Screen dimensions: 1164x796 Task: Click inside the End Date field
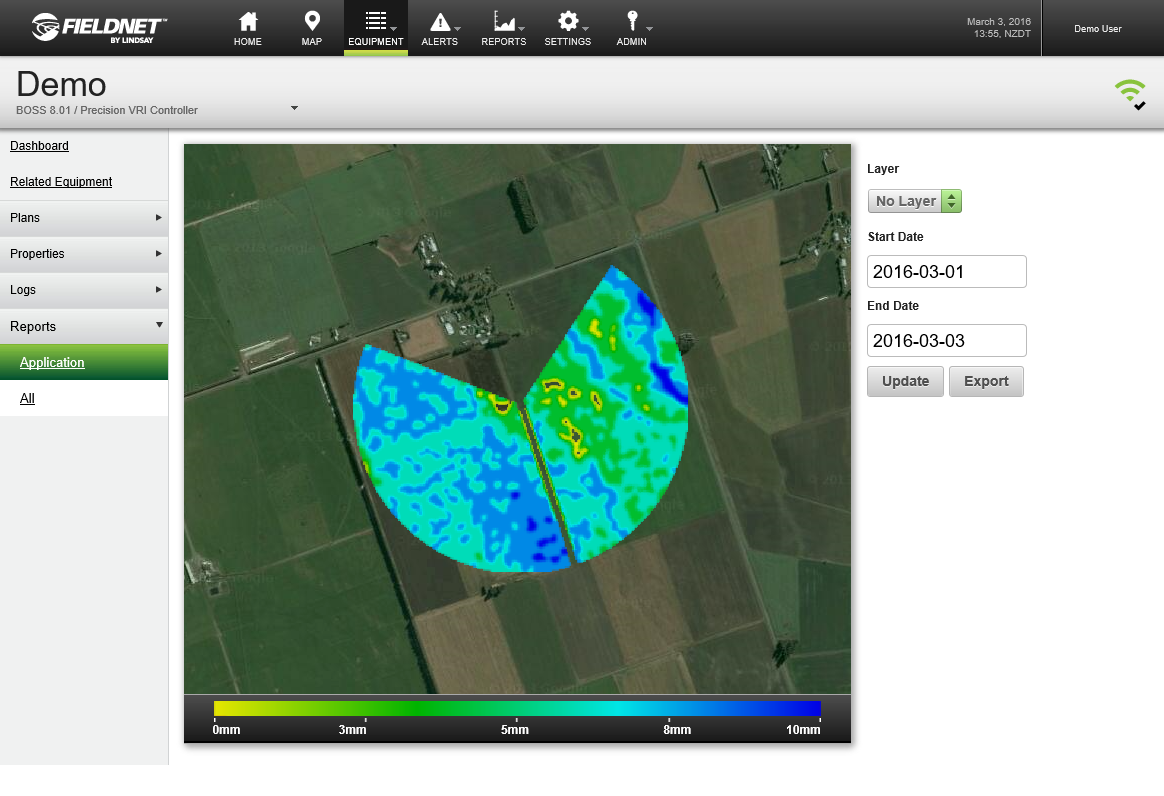pyautogui.click(x=946, y=340)
